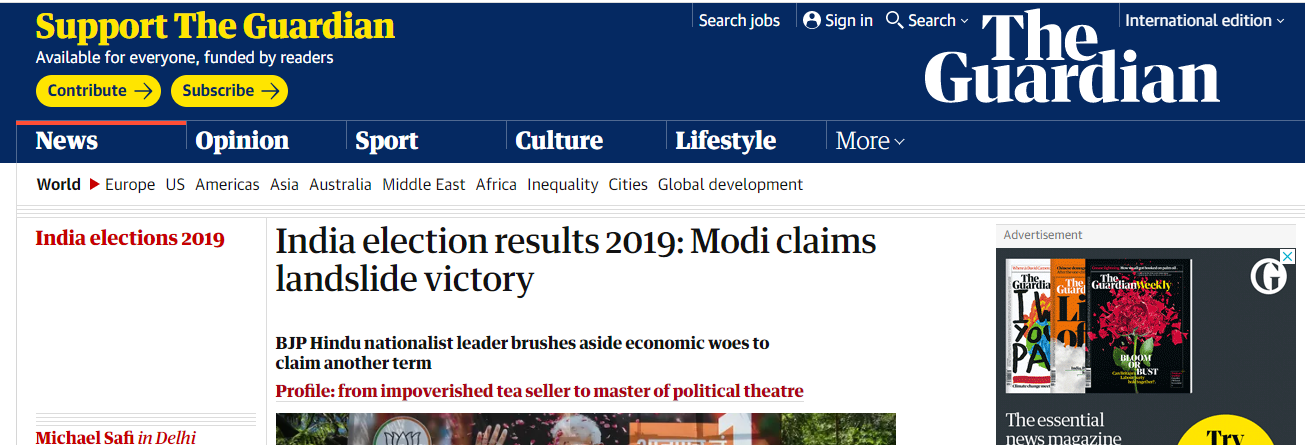
Task: Open the International edition dropdown
Action: (x=1205, y=20)
